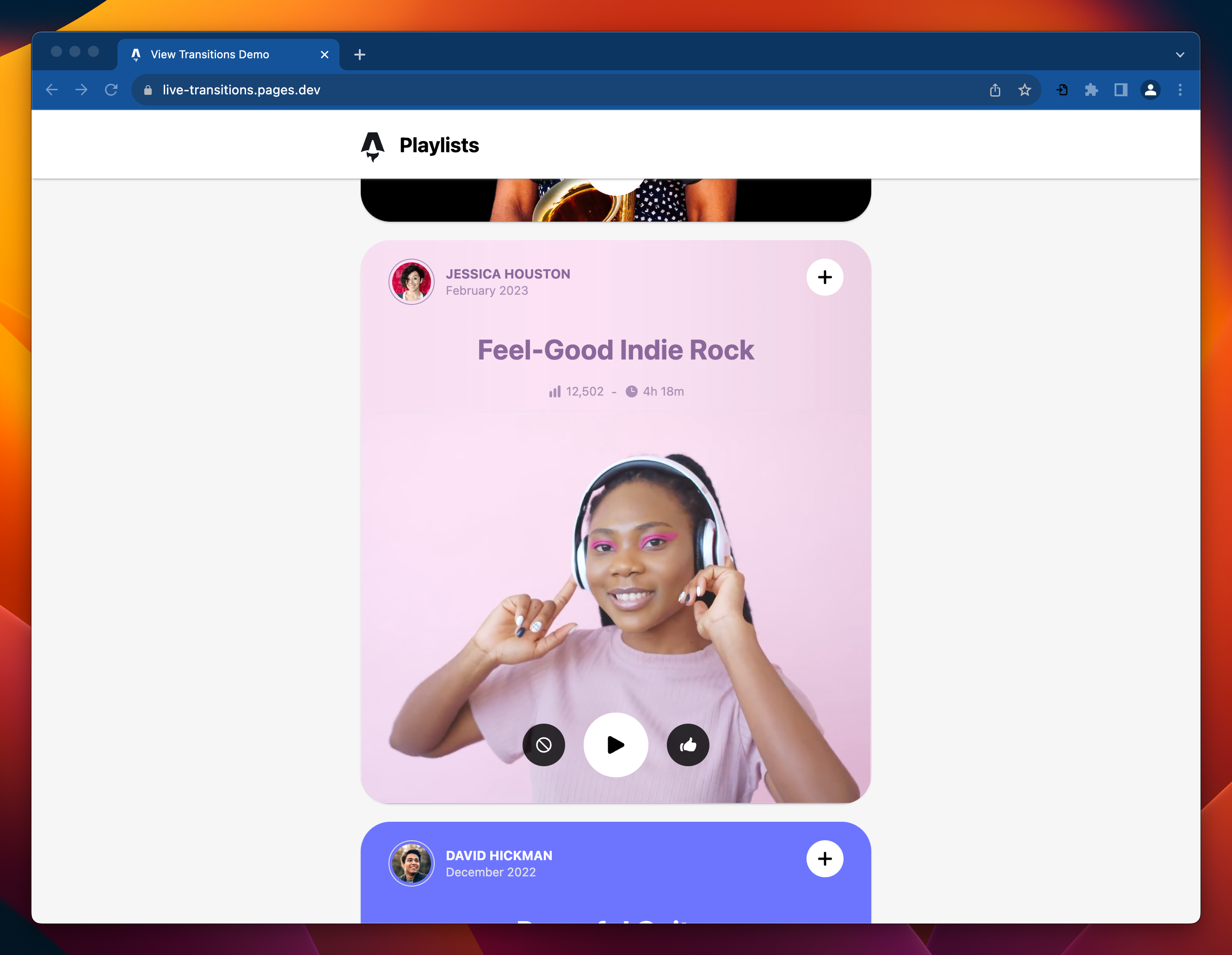Open the browser profile avatar menu
The width and height of the screenshot is (1232, 955).
pos(1150,90)
